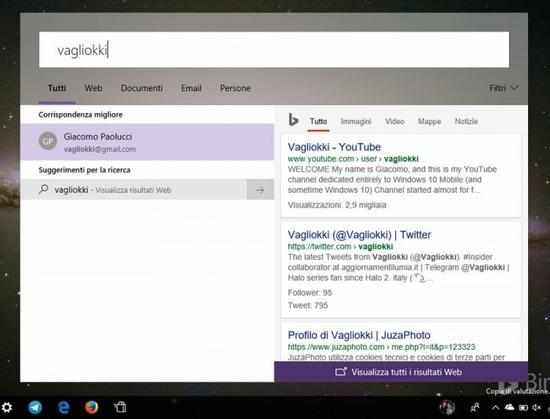Open the Immagini tab in Bing results
Screen dimensions: 550x419
[356, 121]
